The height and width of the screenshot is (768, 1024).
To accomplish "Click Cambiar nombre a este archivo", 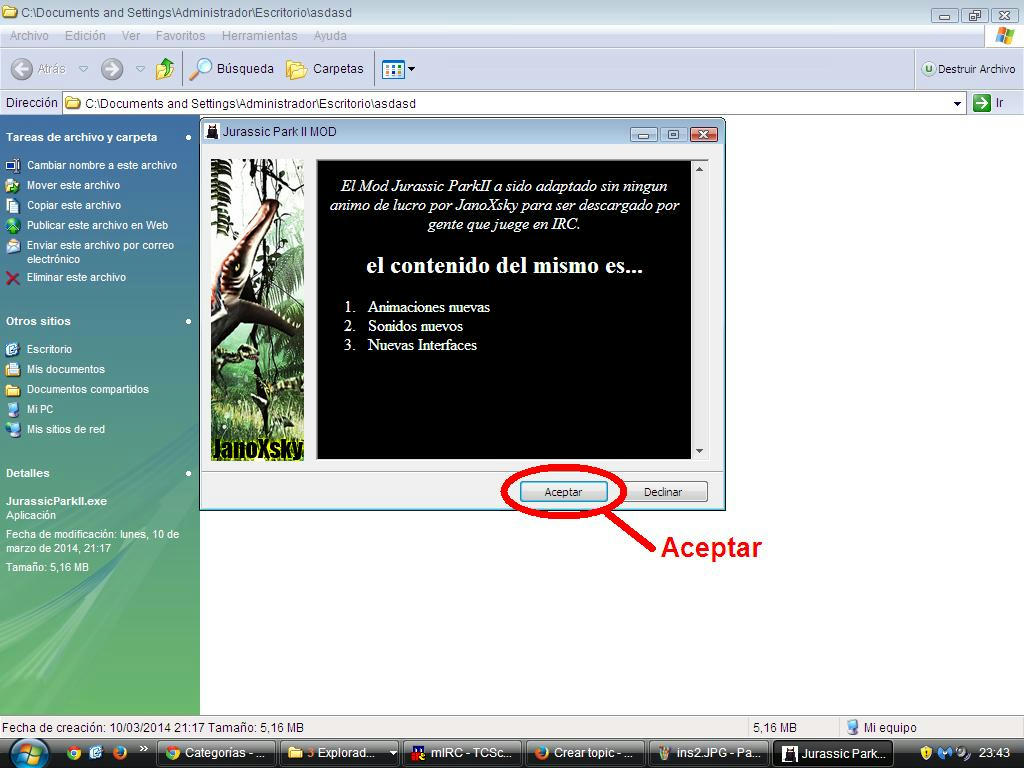I will pyautogui.click(x=102, y=165).
